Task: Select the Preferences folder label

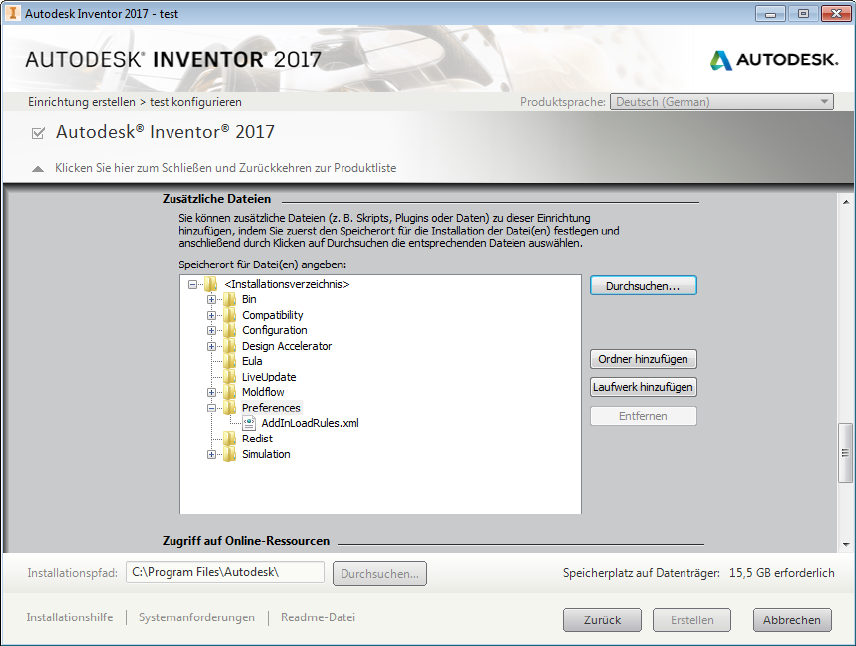Action: 271,408
